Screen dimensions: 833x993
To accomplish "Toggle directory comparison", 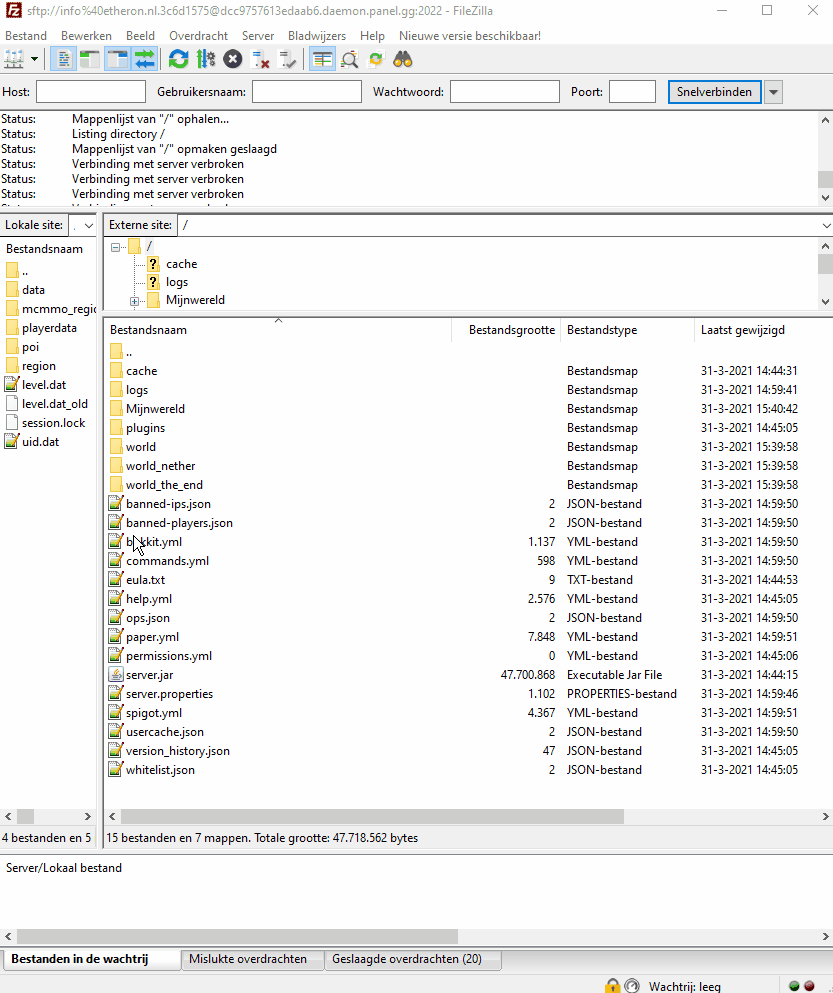I will [349, 59].
